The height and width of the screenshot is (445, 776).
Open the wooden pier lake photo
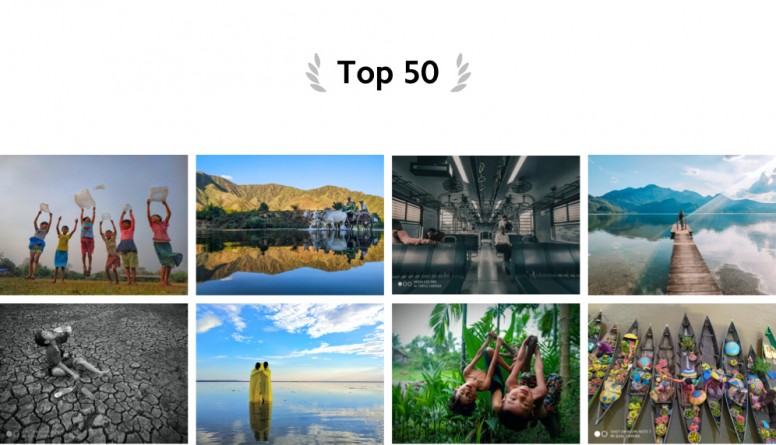coord(682,225)
